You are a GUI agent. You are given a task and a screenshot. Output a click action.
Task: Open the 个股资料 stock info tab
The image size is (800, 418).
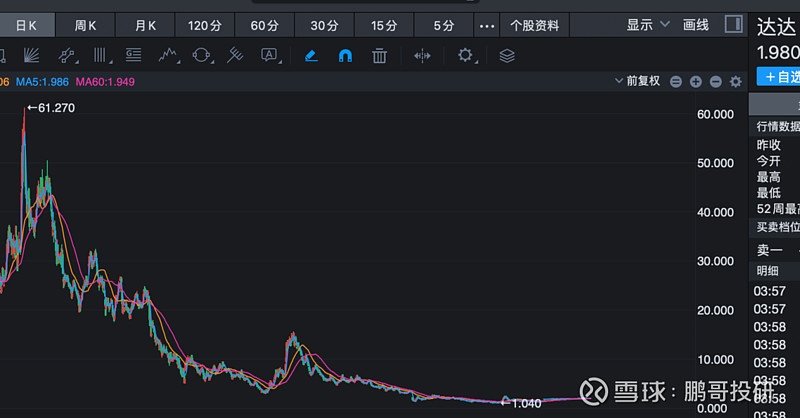coord(534,26)
